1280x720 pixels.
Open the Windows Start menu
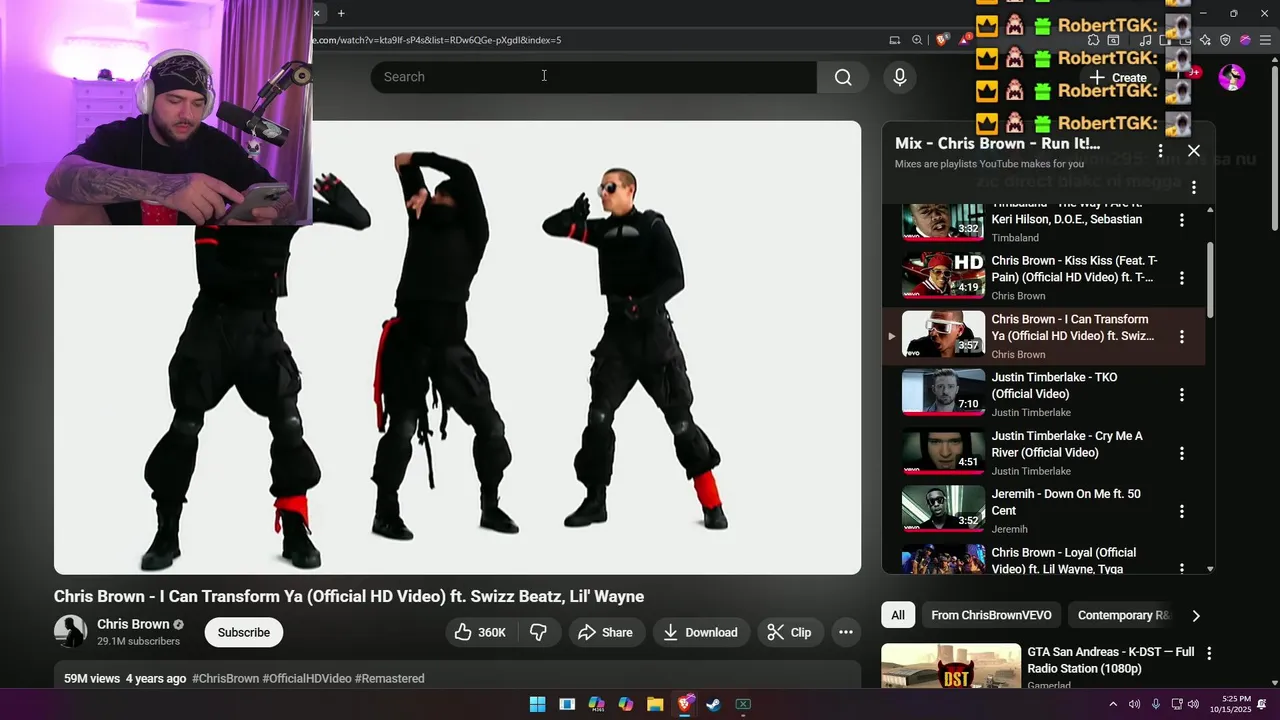click(537, 704)
